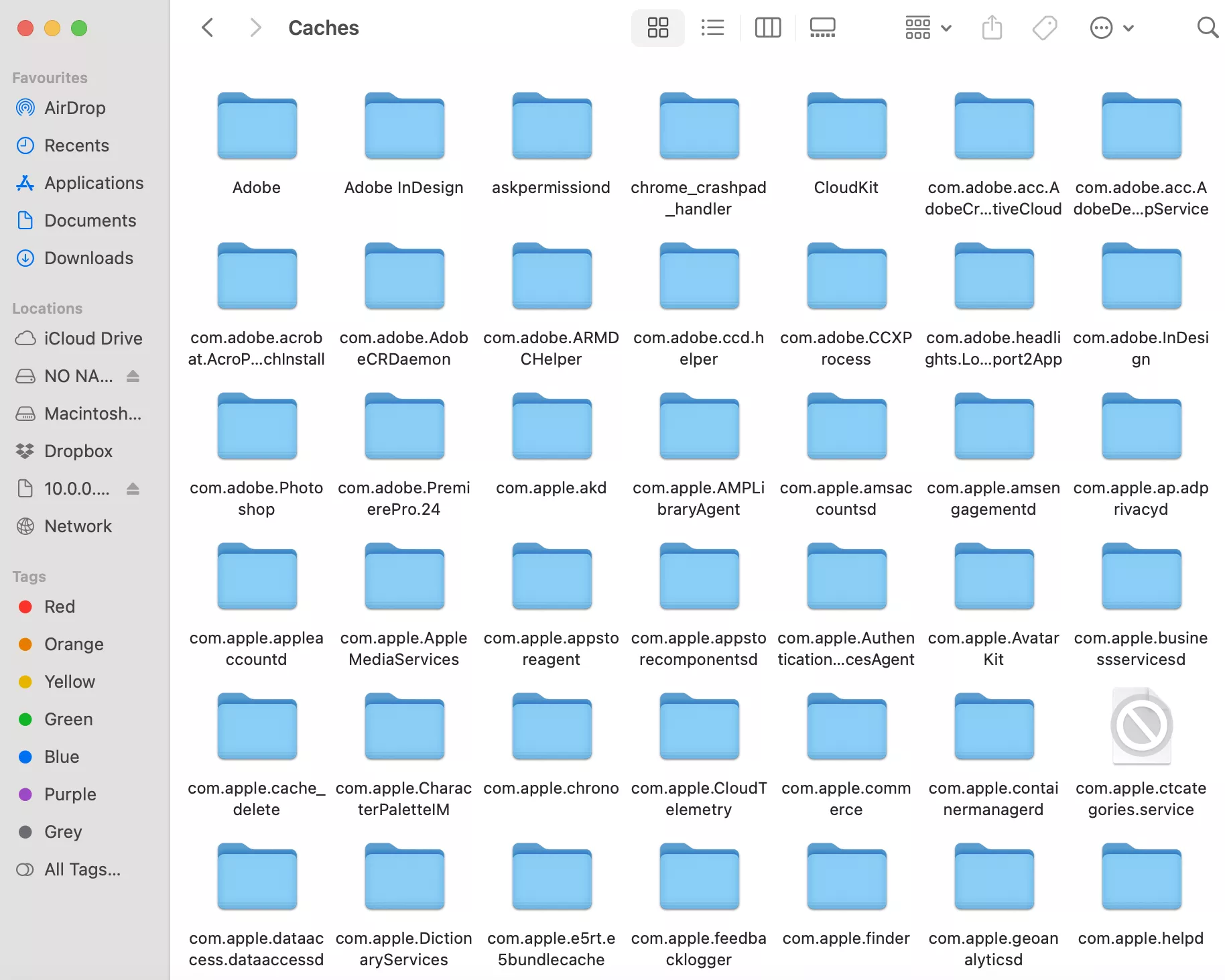
Task: Click the Tags toolbar icon
Action: point(1045,27)
